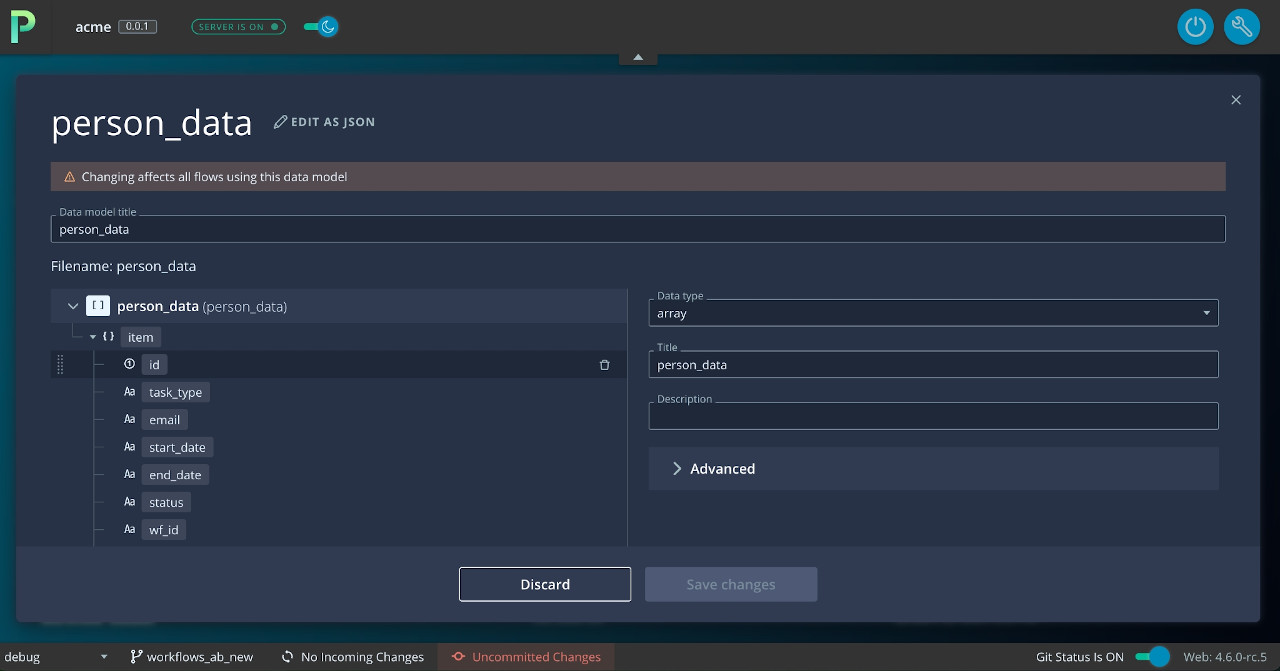The height and width of the screenshot is (671, 1280).
Task: Click the array type icon beside person_data
Action: pyautogui.click(x=98, y=306)
